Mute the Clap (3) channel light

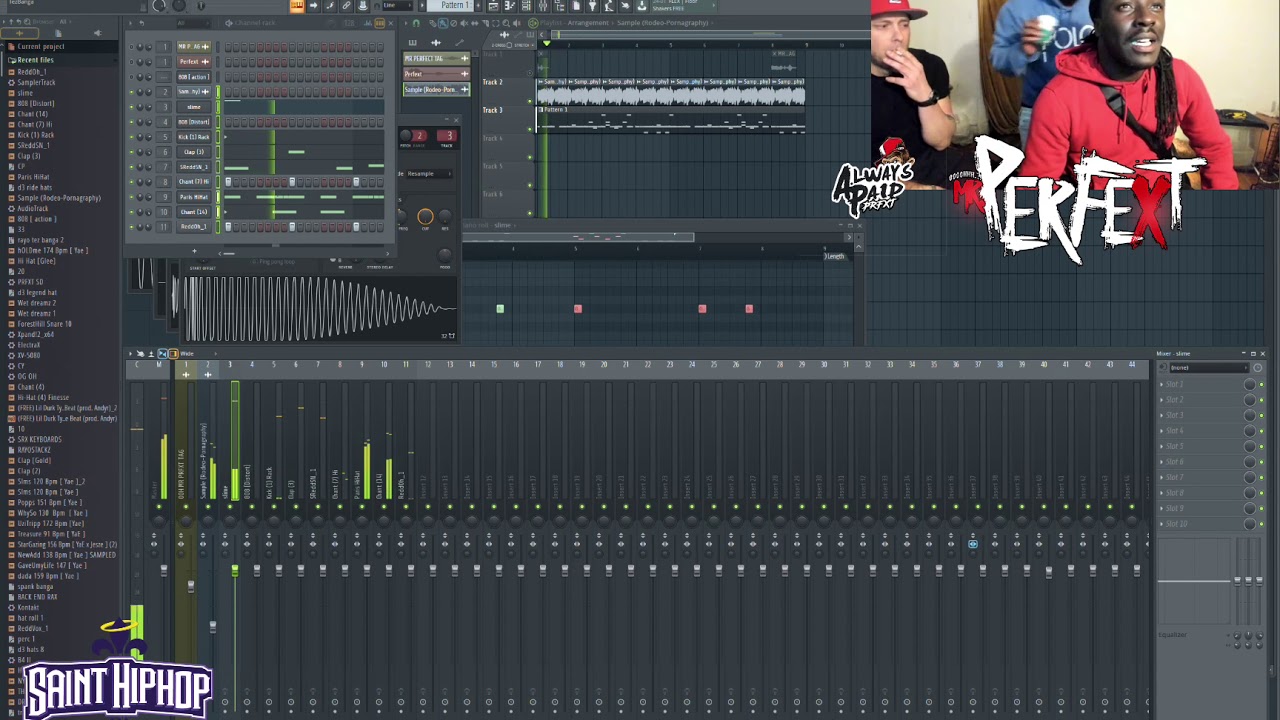131,152
